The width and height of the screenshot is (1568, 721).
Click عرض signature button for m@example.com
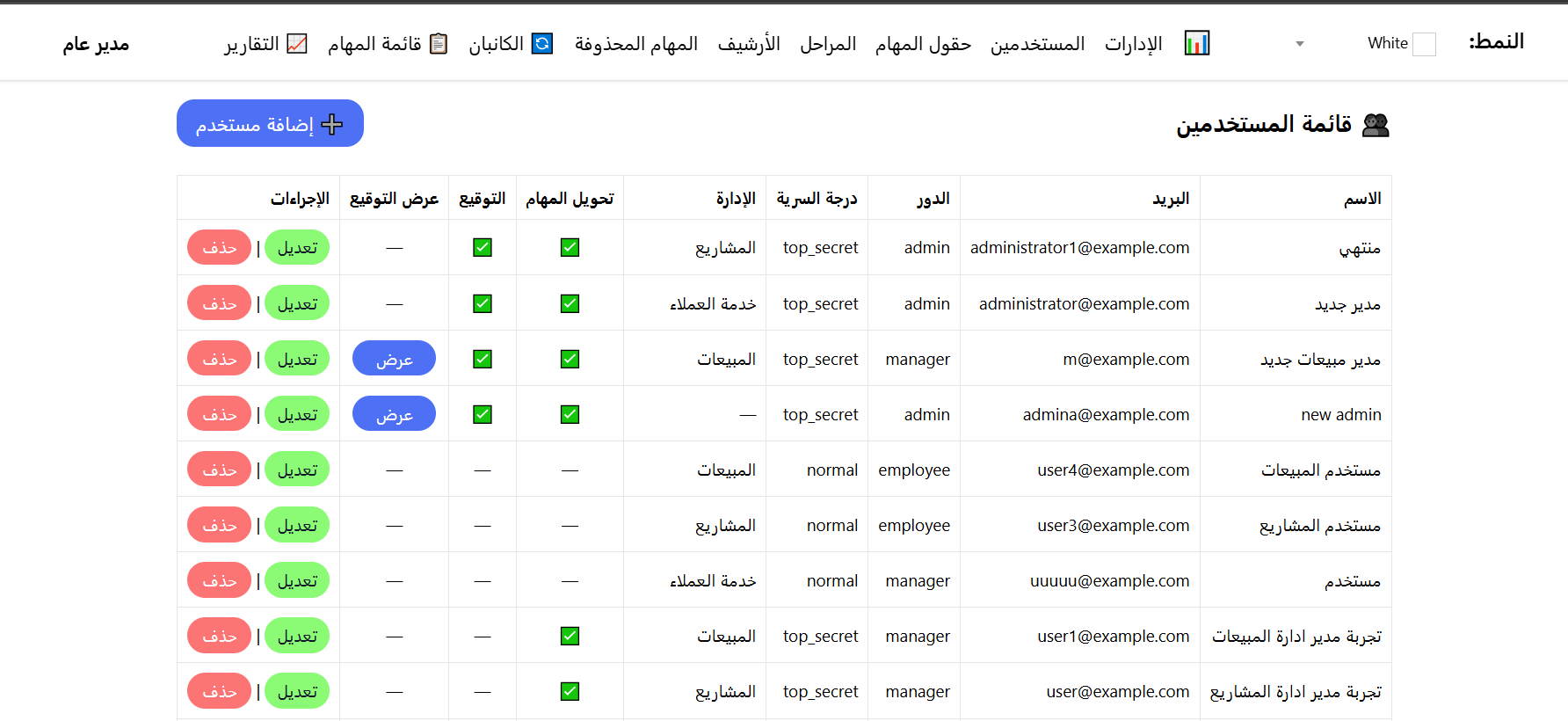(x=394, y=358)
